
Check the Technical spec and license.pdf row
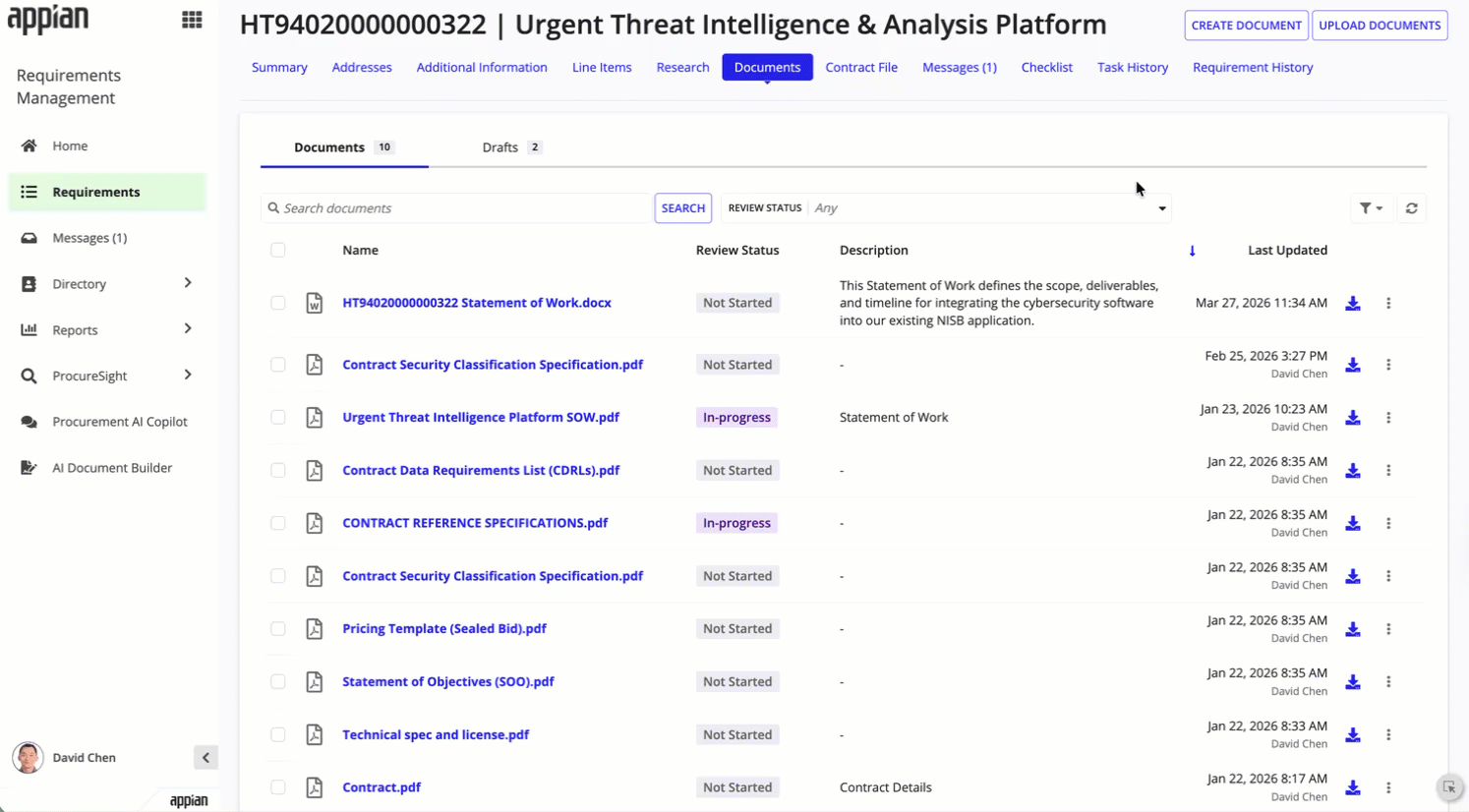click(278, 734)
